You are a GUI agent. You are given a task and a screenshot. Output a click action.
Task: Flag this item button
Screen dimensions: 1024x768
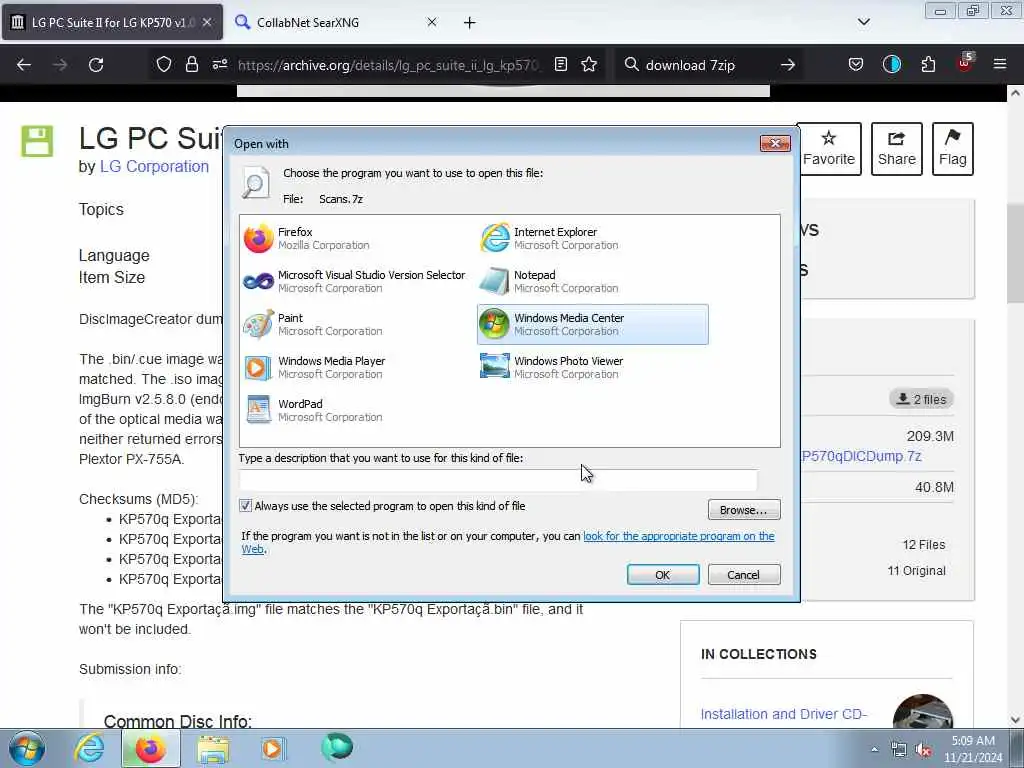tap(953, 149)
